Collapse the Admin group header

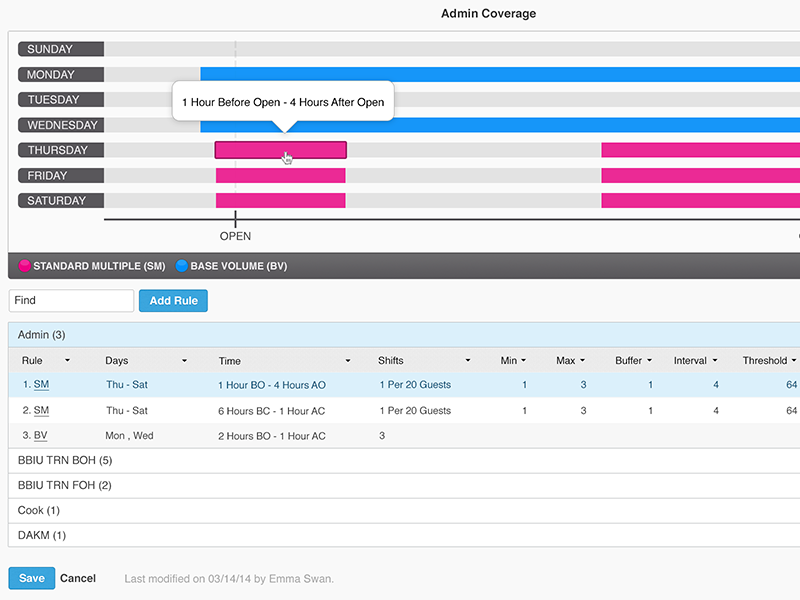(x=42, y=335)
